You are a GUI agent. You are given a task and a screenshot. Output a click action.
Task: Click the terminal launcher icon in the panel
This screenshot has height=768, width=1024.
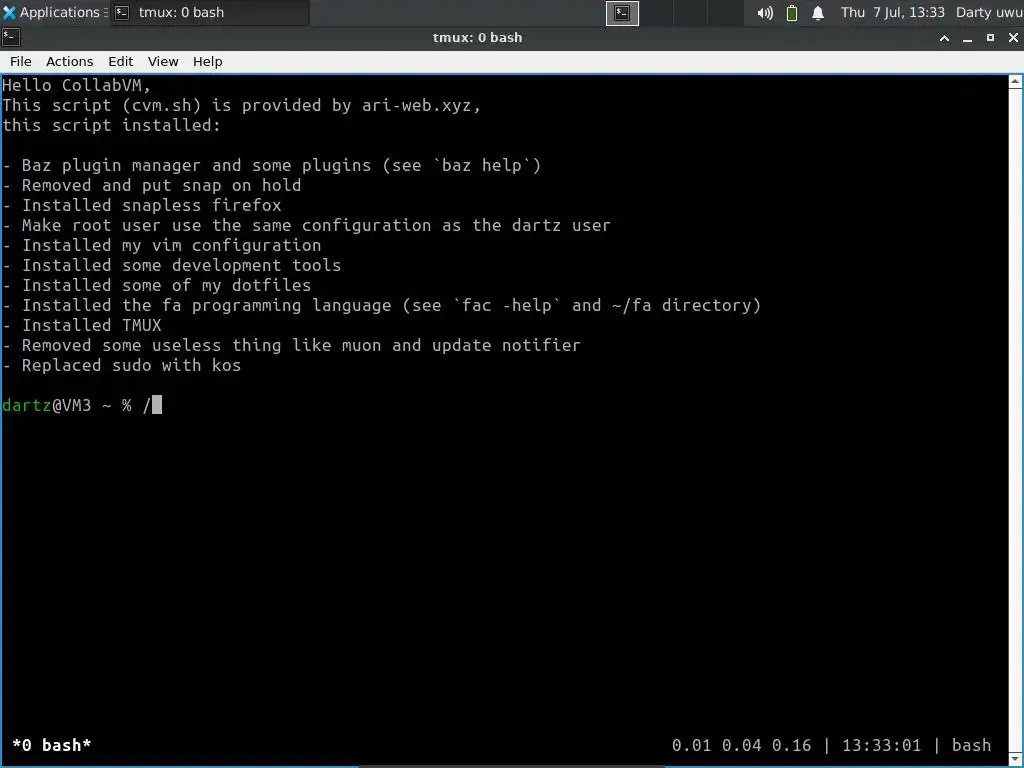pyautogui.click(x=622, y=13)
